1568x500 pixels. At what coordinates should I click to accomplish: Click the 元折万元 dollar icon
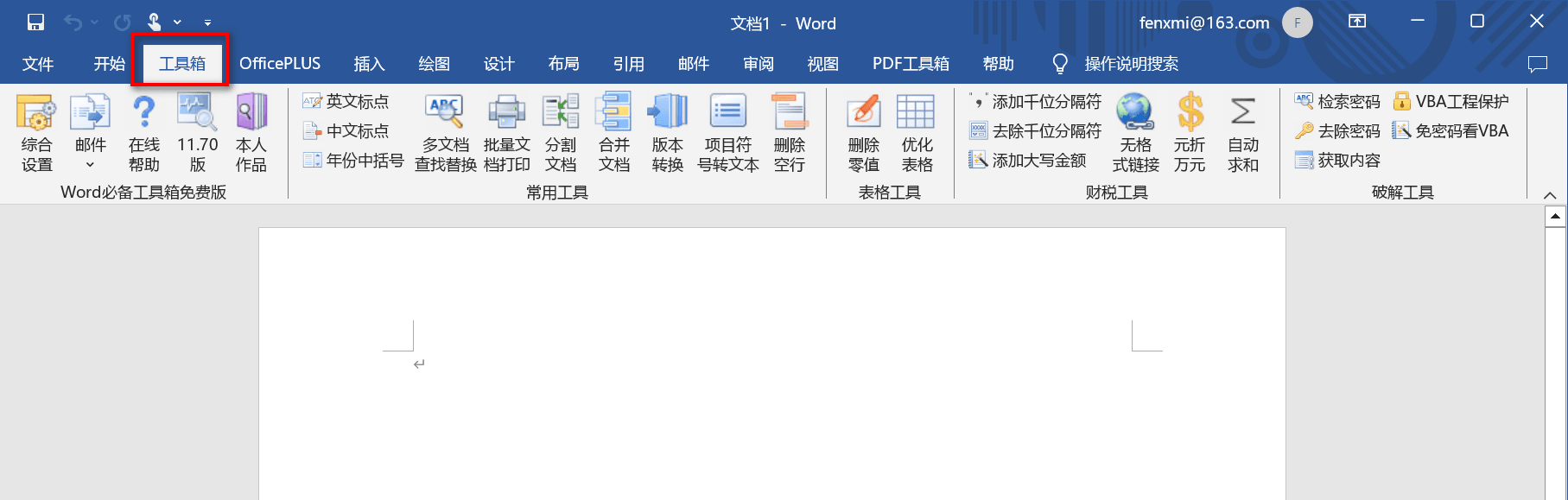pyautogui.click(x=1190, y=132)
